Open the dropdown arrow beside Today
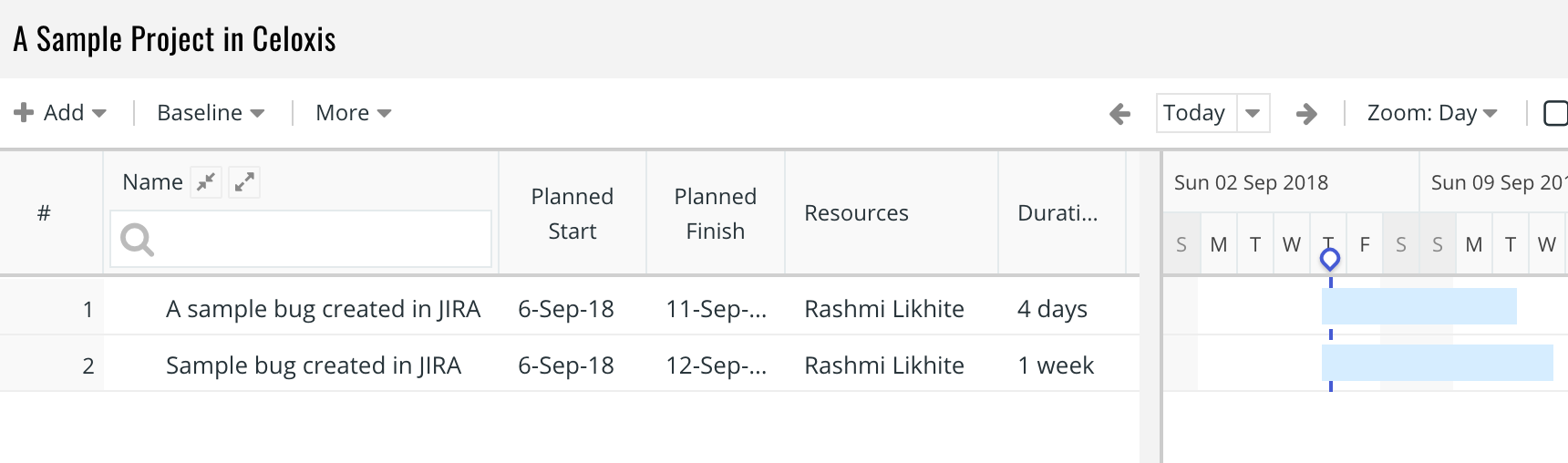The height and width of the screenshot is (463, 1568). click(x=1253, y=113)
